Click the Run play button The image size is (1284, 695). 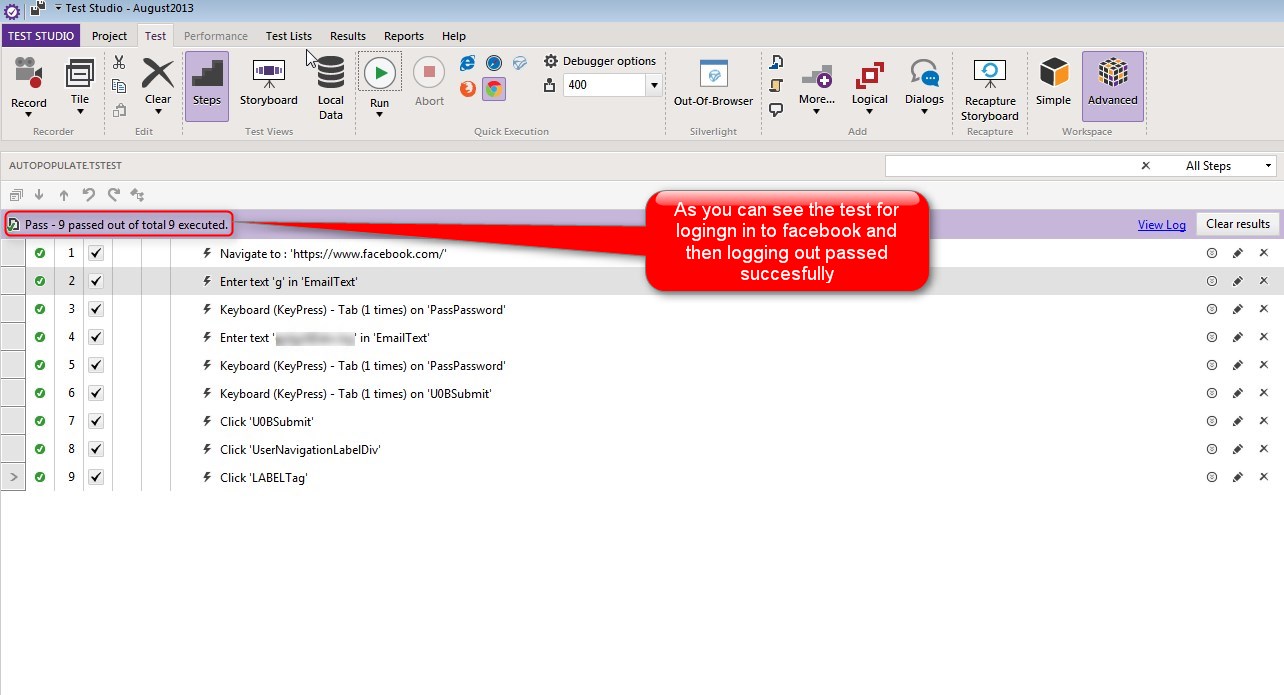coord(379,72)
